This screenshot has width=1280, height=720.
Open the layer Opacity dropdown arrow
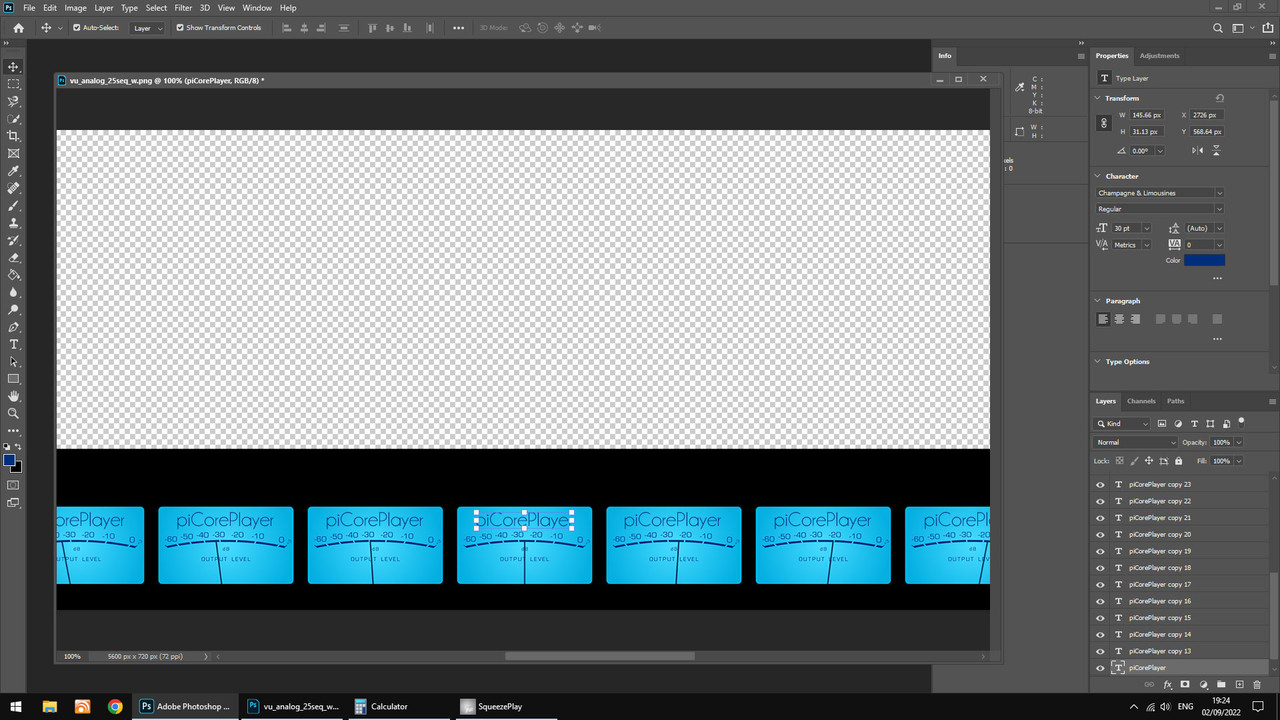1238,442
